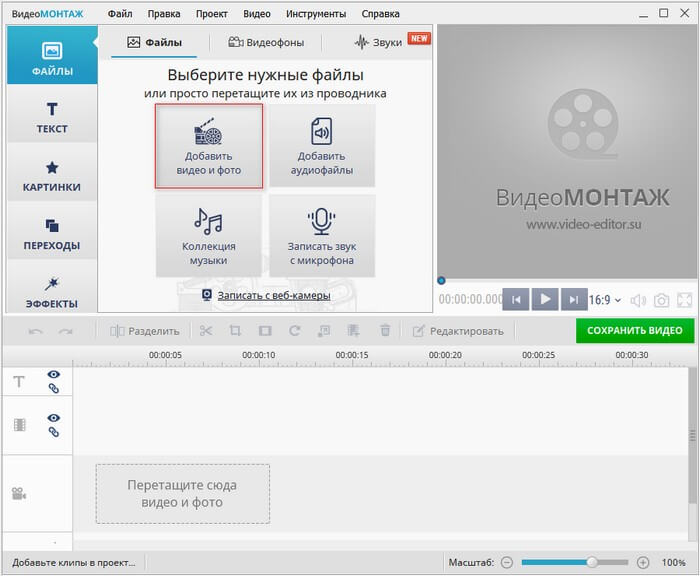The image size is (700, 576).
Task: Click the snapshot camera icon
Action: point(661,301)
